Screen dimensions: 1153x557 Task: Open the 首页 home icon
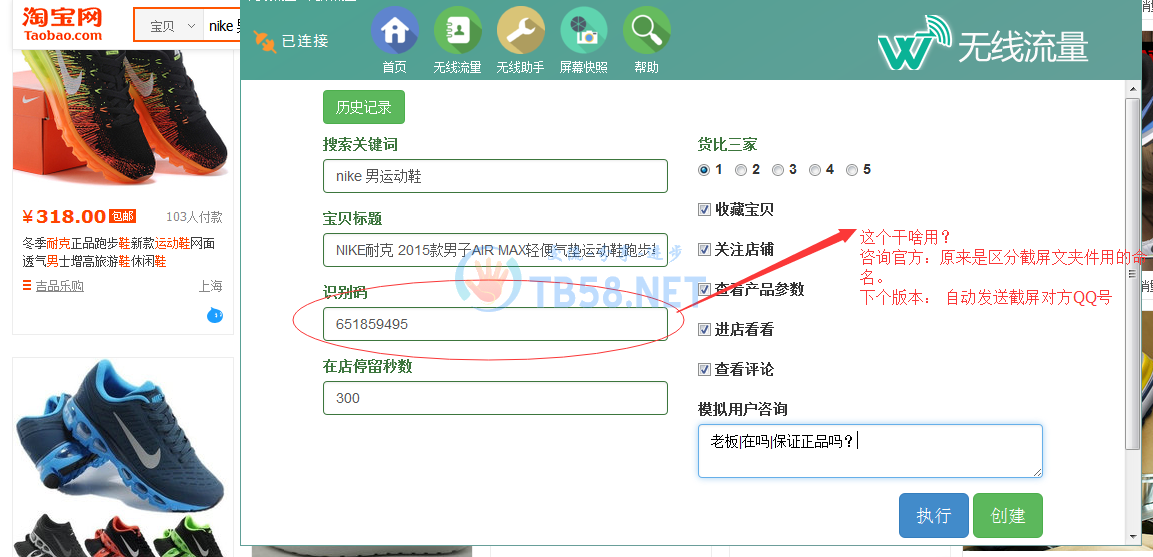[x=395, y=30]
